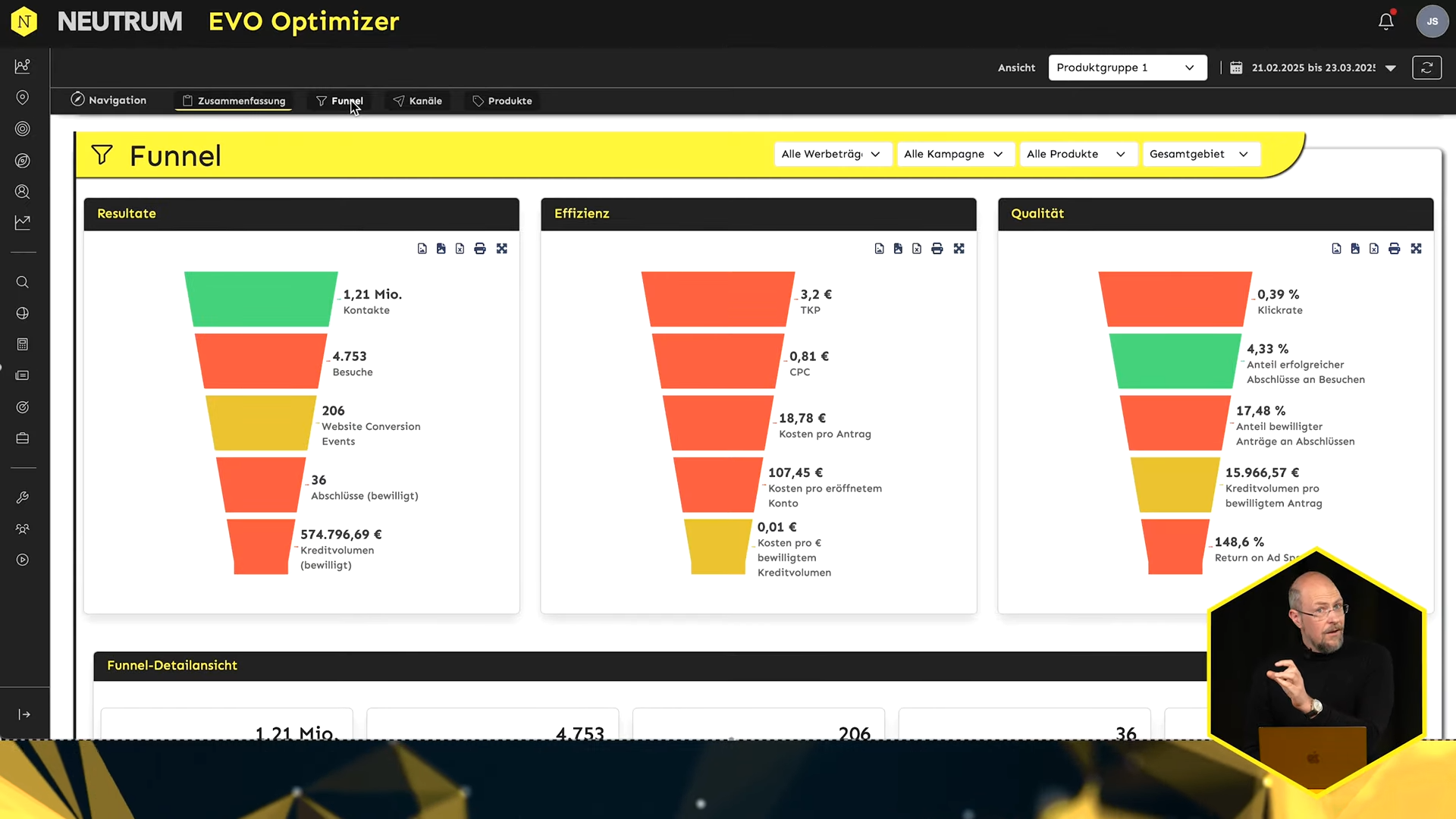Screen dimensions: 1456x819
Task: Click the Neutrum hexagon logo
Action: (x=24, y=21)
